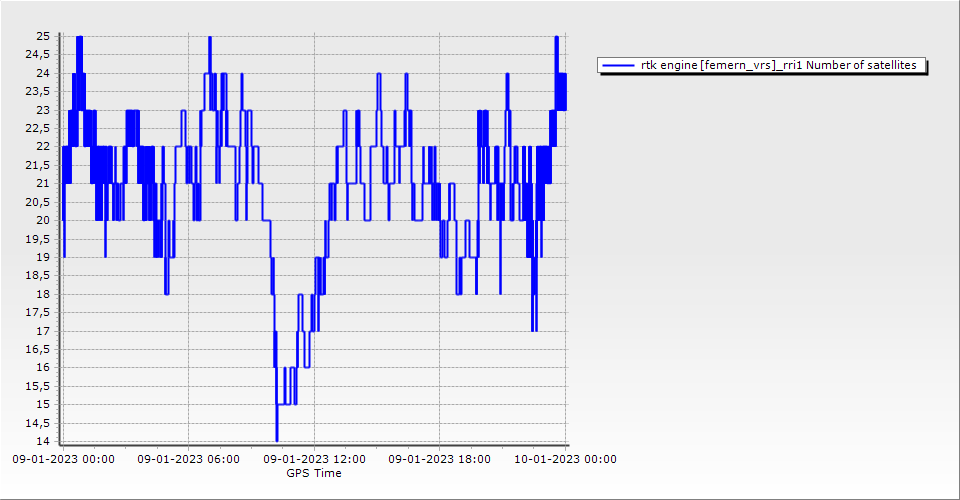The height and width of the screenshot is (500, 960).
Task: Click the 25-satellite peak near 07:00
Action: 210,38
